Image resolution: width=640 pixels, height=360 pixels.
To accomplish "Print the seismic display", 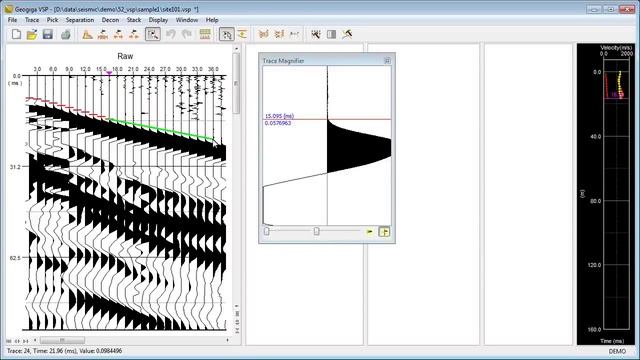I will (66, 34).
